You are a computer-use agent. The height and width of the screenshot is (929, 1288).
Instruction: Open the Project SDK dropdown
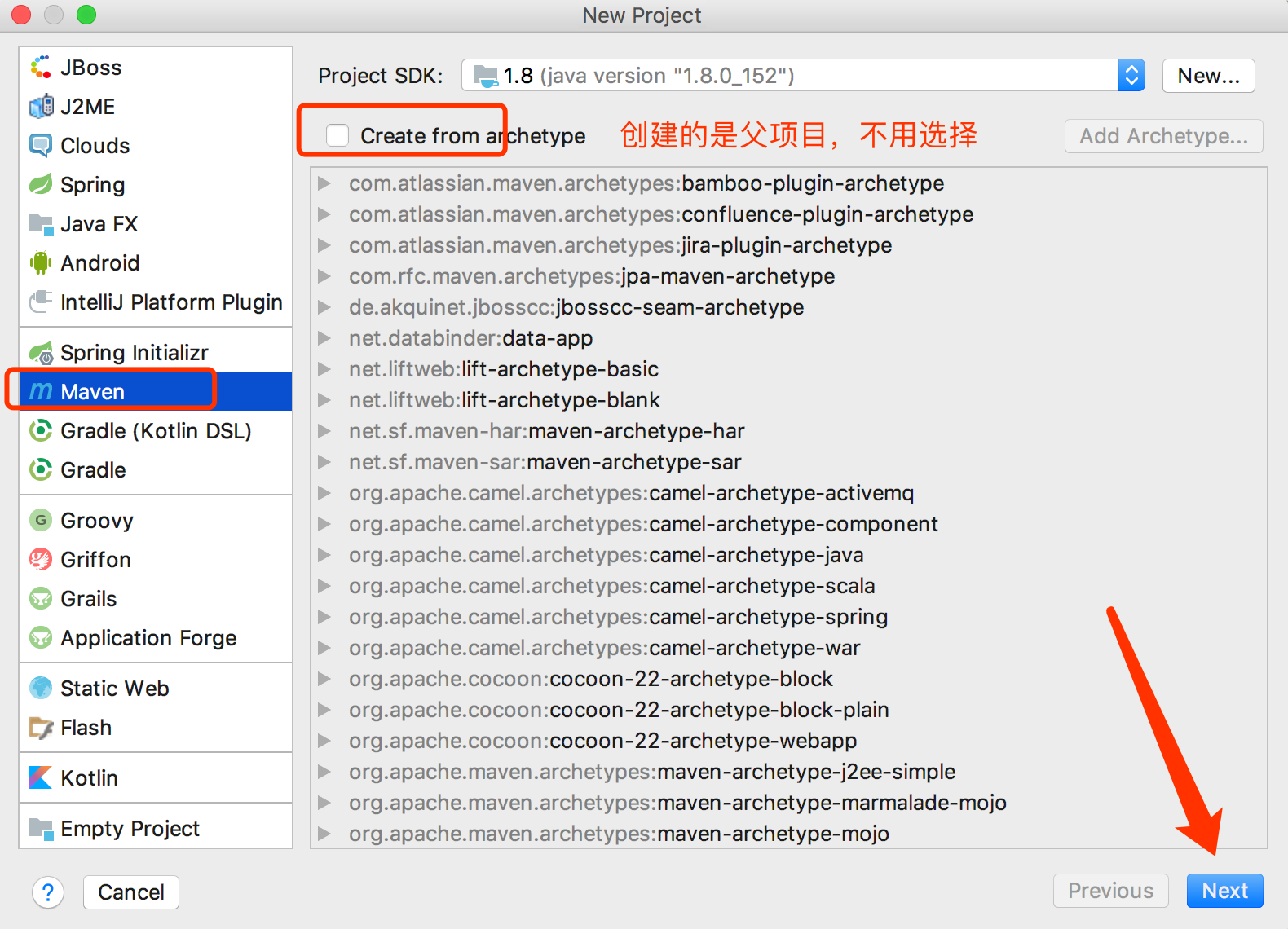[x=803, y=76]
